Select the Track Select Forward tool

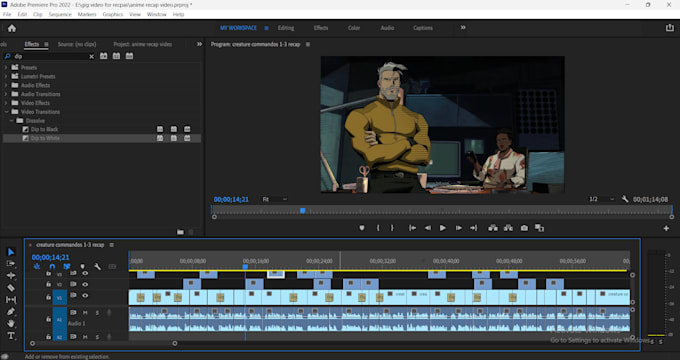(x=11, y=264)
